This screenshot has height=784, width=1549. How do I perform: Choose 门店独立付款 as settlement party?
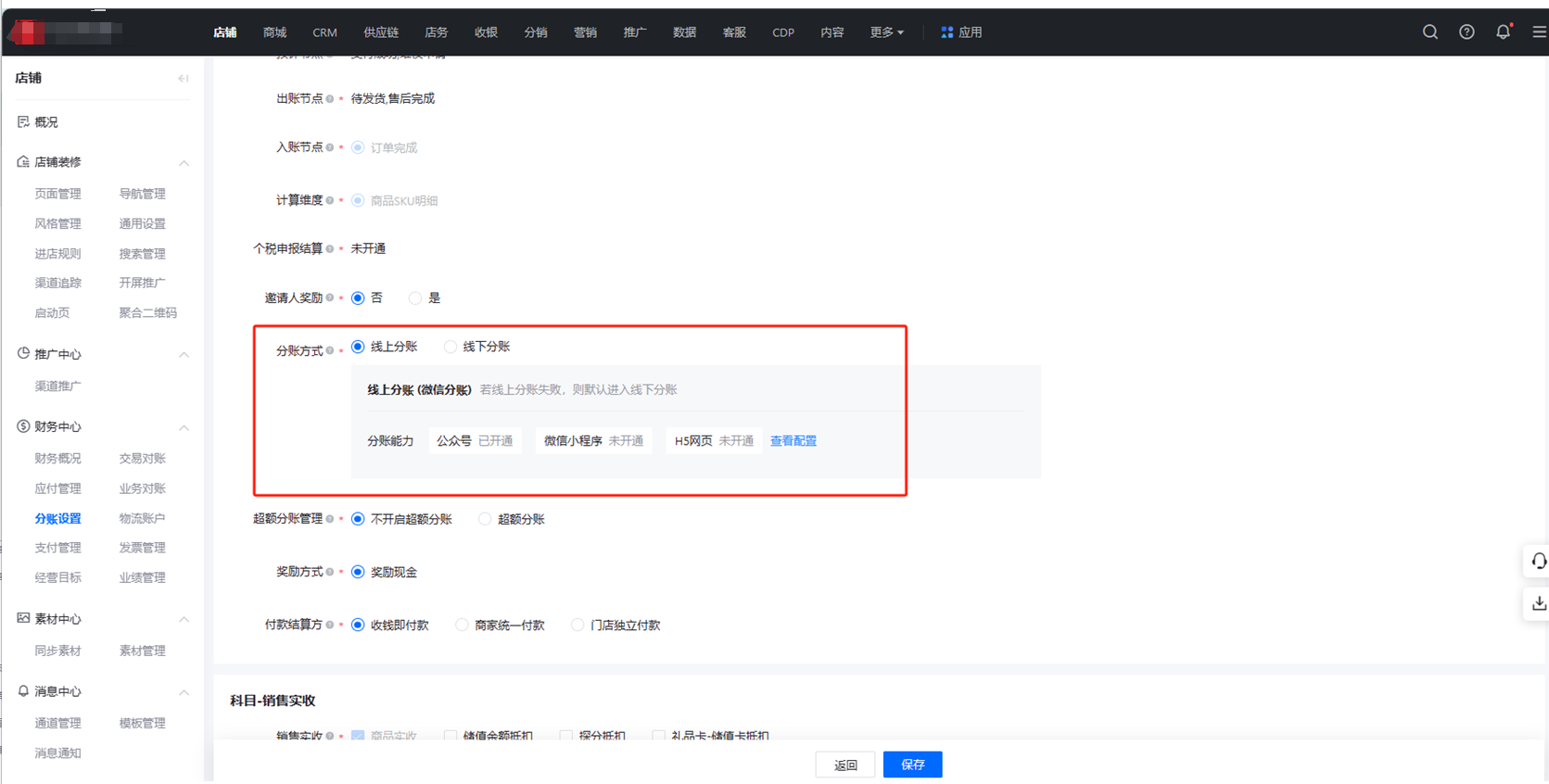coord(578,626)
